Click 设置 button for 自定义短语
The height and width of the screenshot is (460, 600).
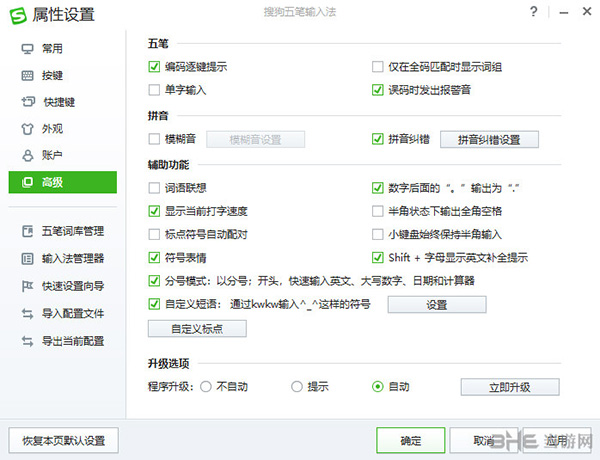pyautogui.click(x=437, y=305)
